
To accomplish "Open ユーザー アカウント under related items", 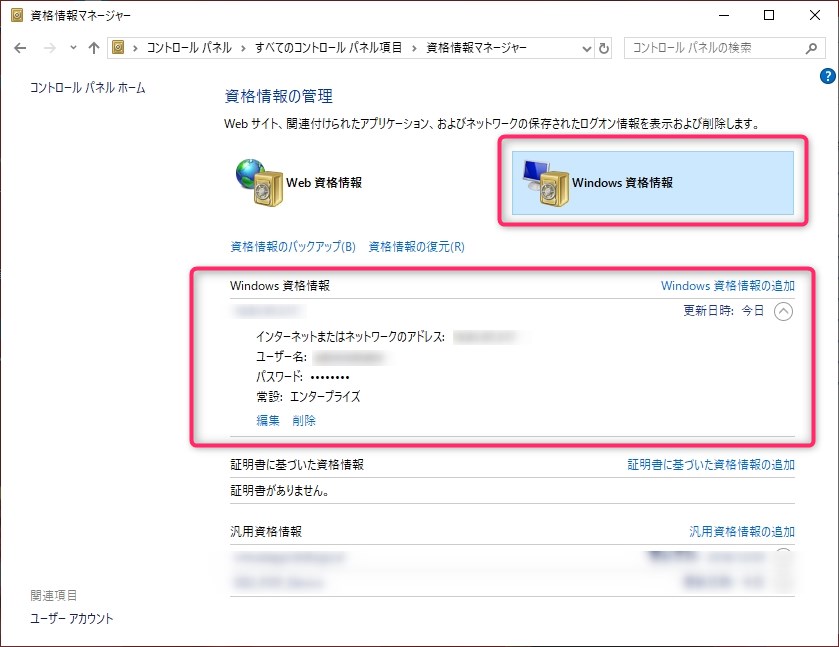I will click(72, 619).
